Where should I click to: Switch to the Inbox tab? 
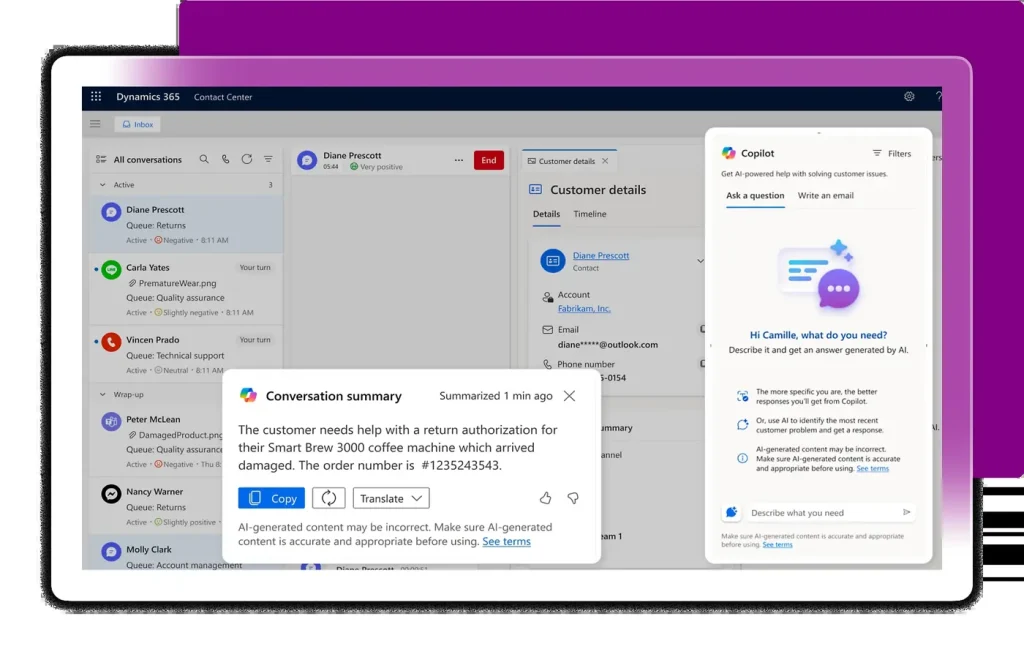tap(138, 124)
